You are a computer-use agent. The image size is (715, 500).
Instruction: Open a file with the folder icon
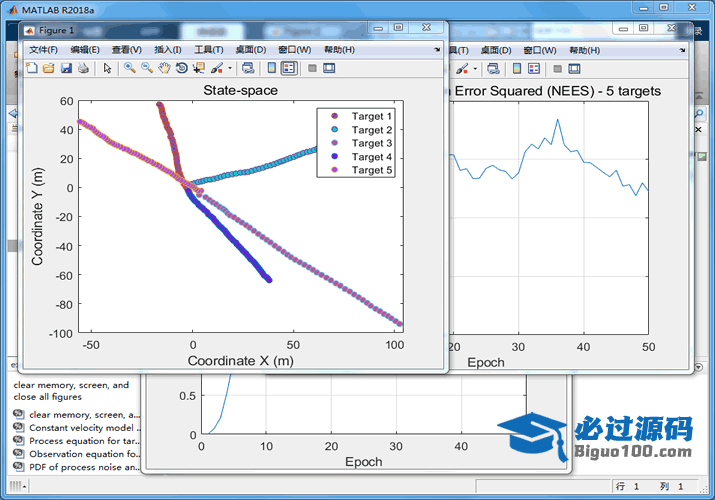point(48,68)
